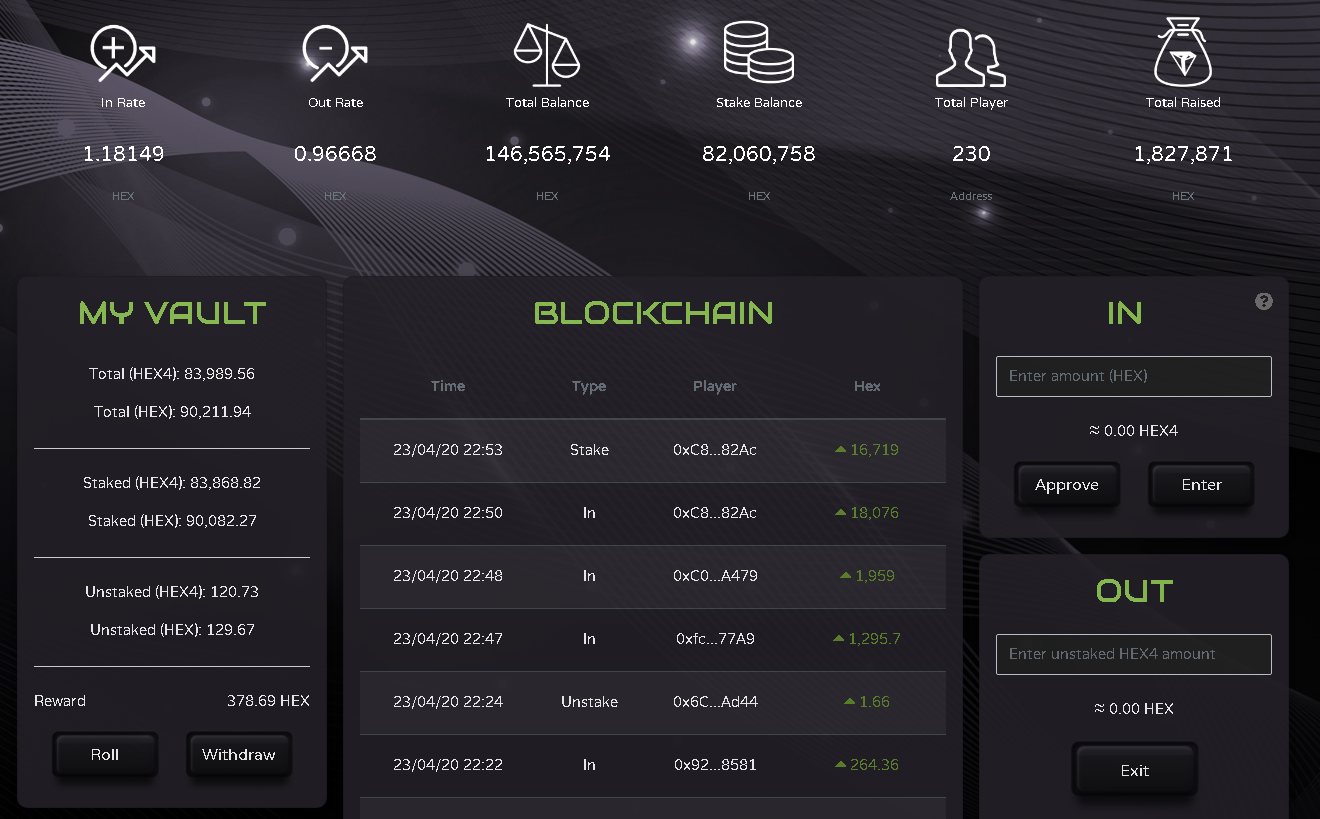Click the Out Rate minus-arrow icon
Image resolution: width=1320 pixels, height=819 pixels.
click(335, 53)
